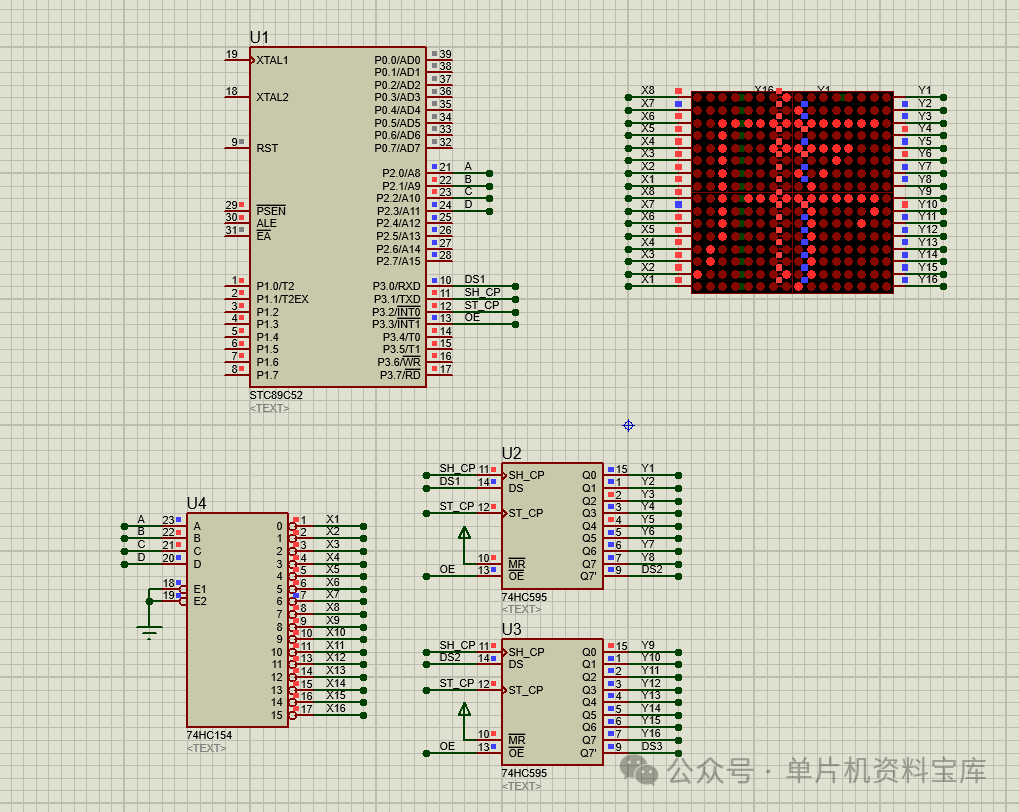The width and height of the screenshot is (1019, 812).
Task: Select the U2 reference label
Action: [x=511, y=453]
